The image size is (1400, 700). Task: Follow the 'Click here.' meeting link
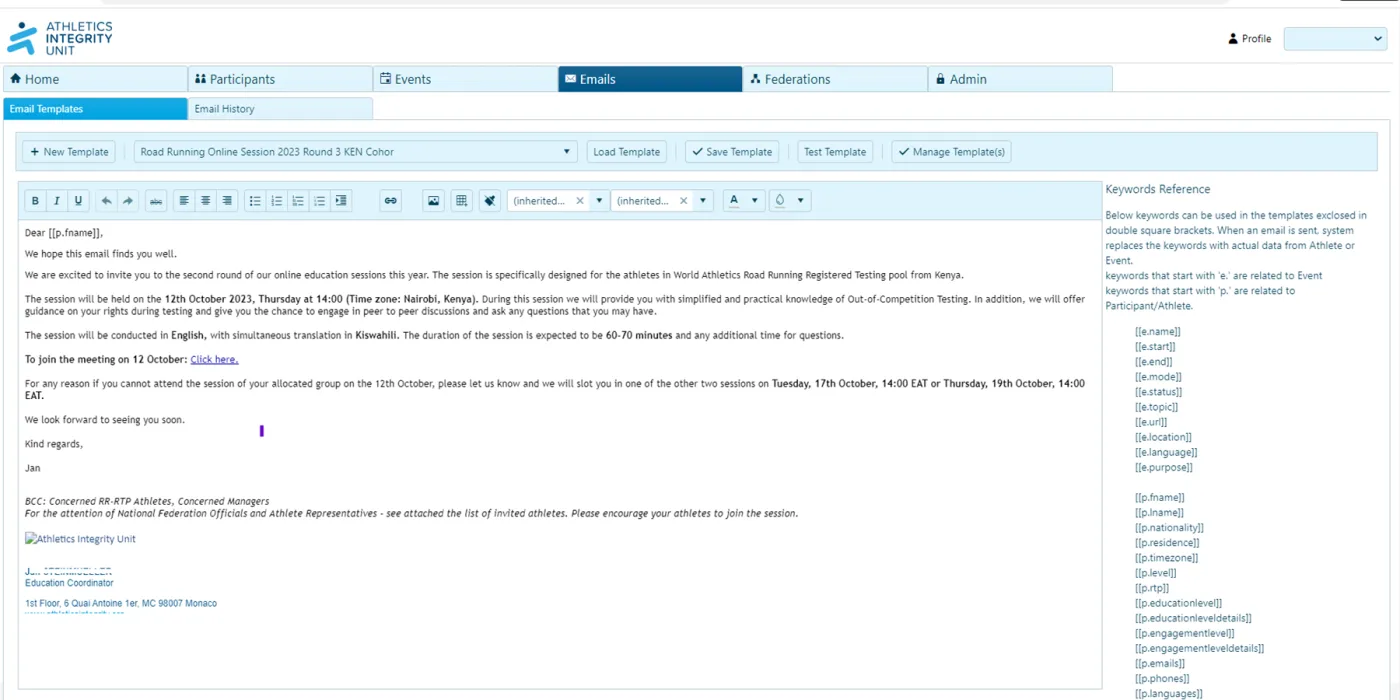(214, 359)
